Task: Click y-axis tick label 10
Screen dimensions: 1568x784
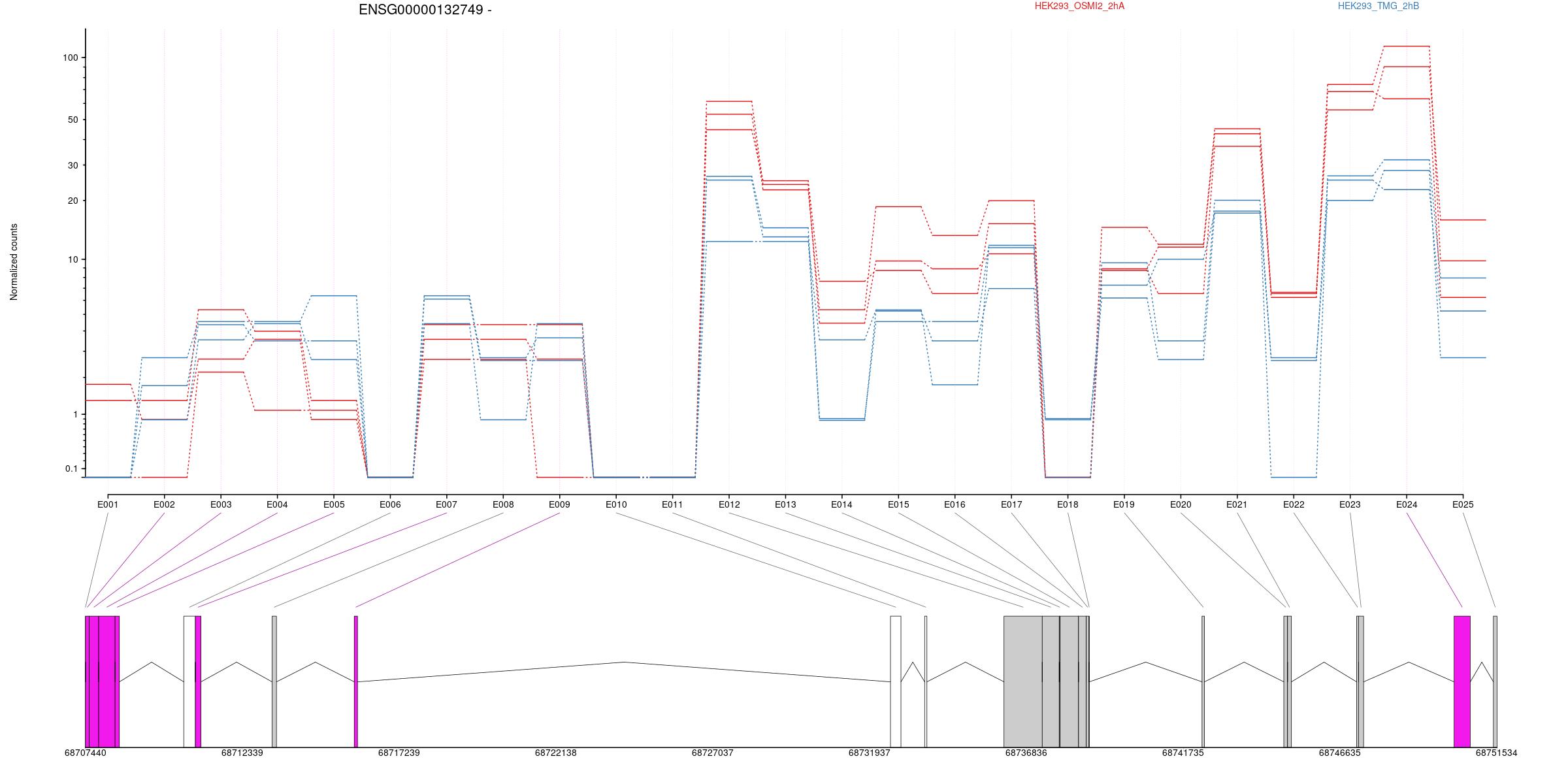Action: [x=73, y=259]
